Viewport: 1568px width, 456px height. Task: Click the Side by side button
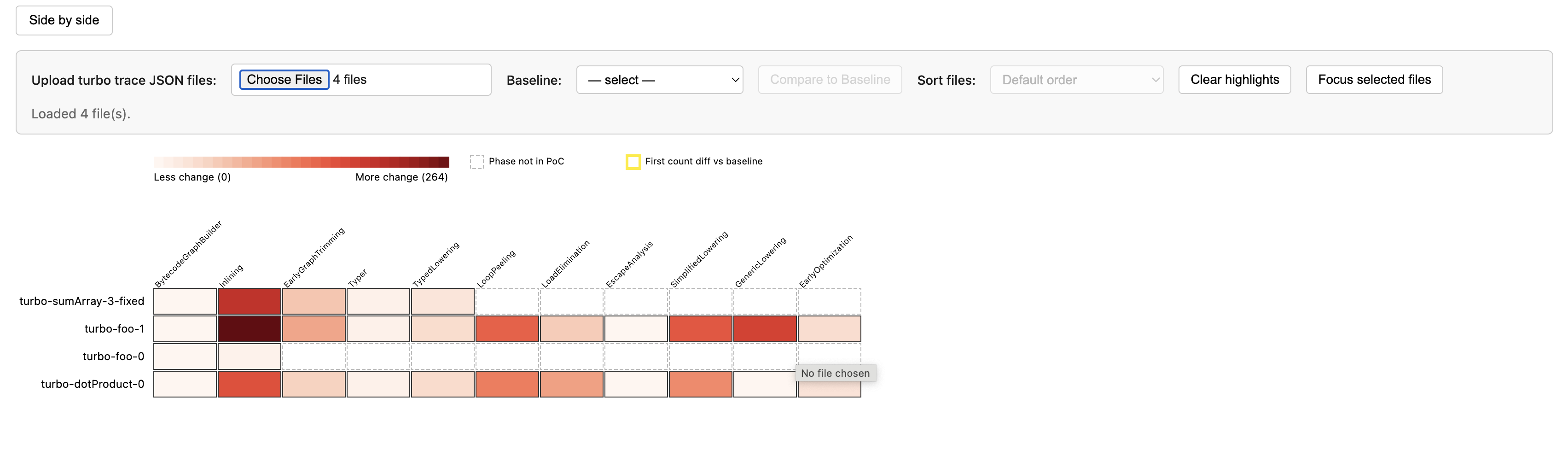pos(64,20)
